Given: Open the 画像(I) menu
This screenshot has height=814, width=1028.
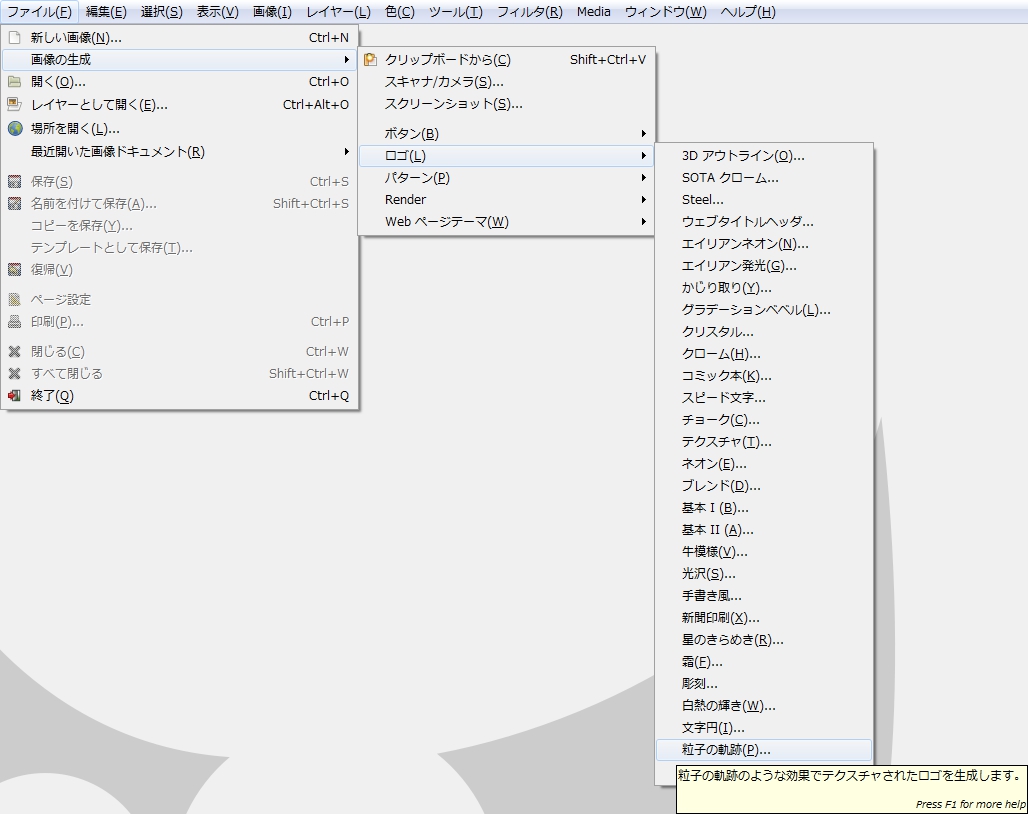Looking at the screenshot, I should tap(272, 12).
